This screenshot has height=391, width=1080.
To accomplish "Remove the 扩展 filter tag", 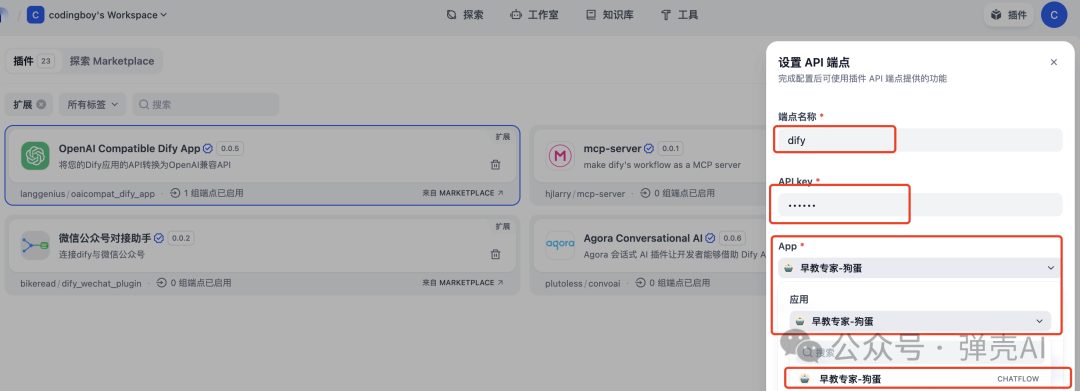I will [x=41, y=105].
